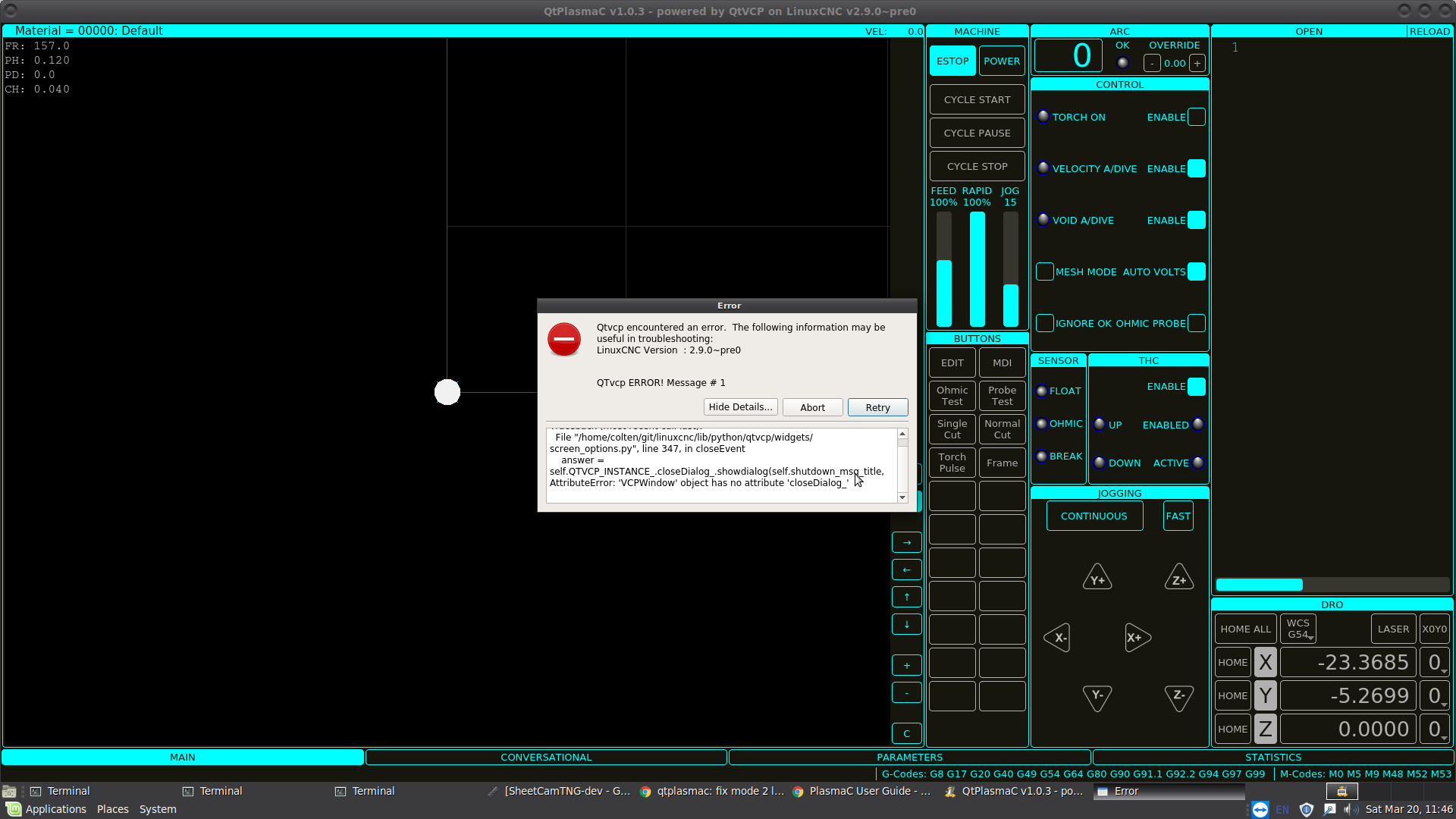Click the Z axis label button
This screenshot has height=819, width=1456.
coord(1265,729)
